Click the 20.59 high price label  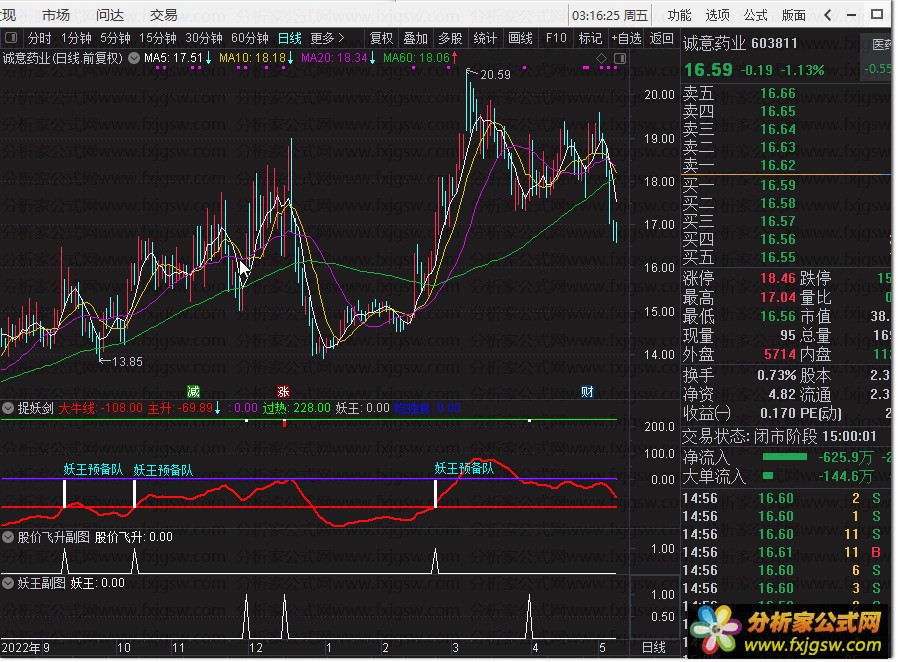click(495, 75)
